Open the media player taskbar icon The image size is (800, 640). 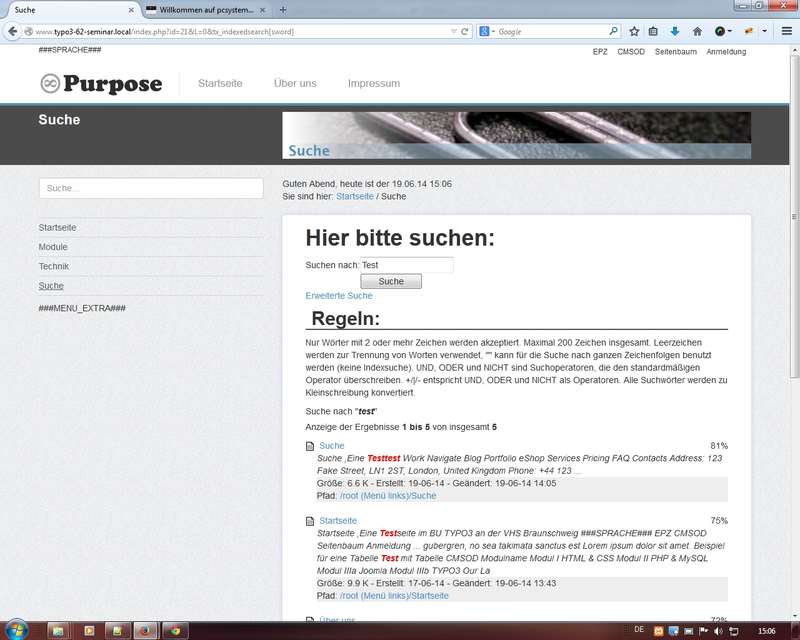click(89, 631)
